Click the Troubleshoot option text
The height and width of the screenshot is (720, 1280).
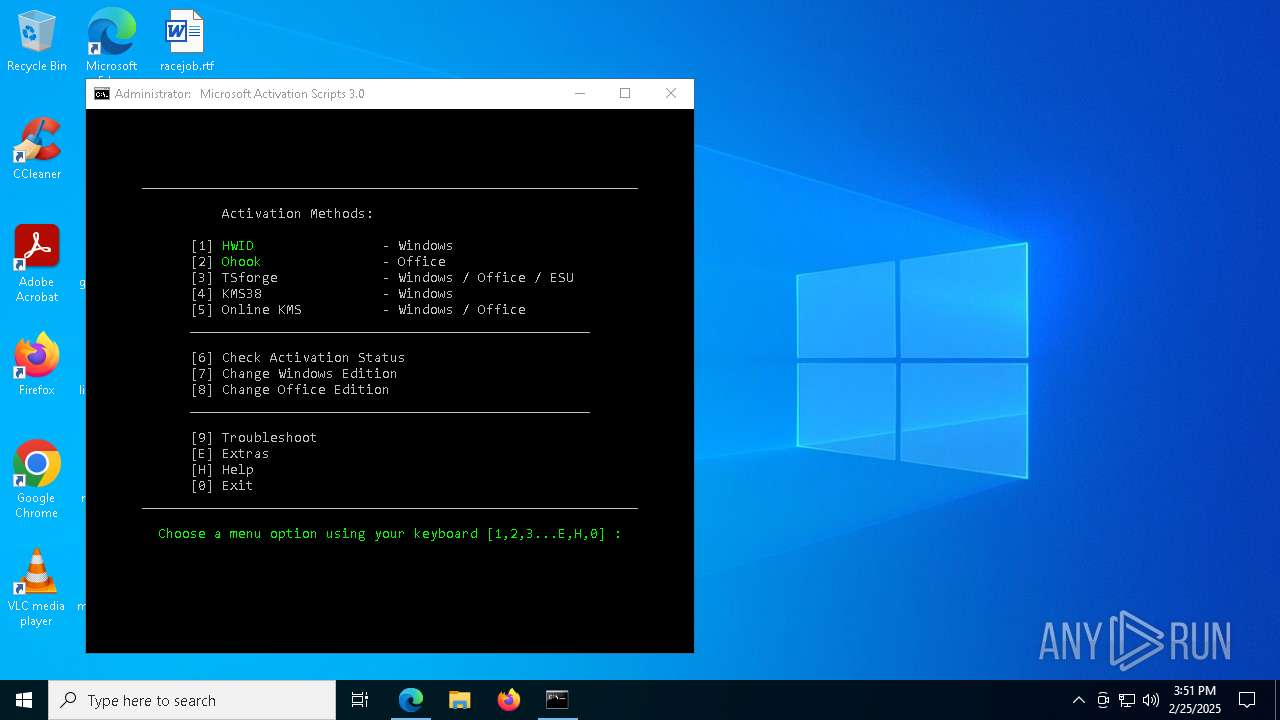point(269,438)
